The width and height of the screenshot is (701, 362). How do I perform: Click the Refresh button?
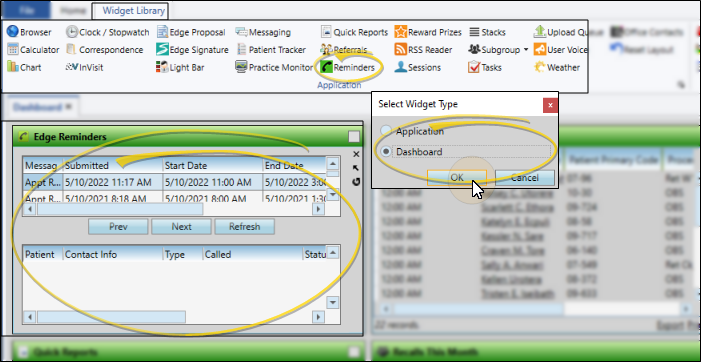pos(245,227)
